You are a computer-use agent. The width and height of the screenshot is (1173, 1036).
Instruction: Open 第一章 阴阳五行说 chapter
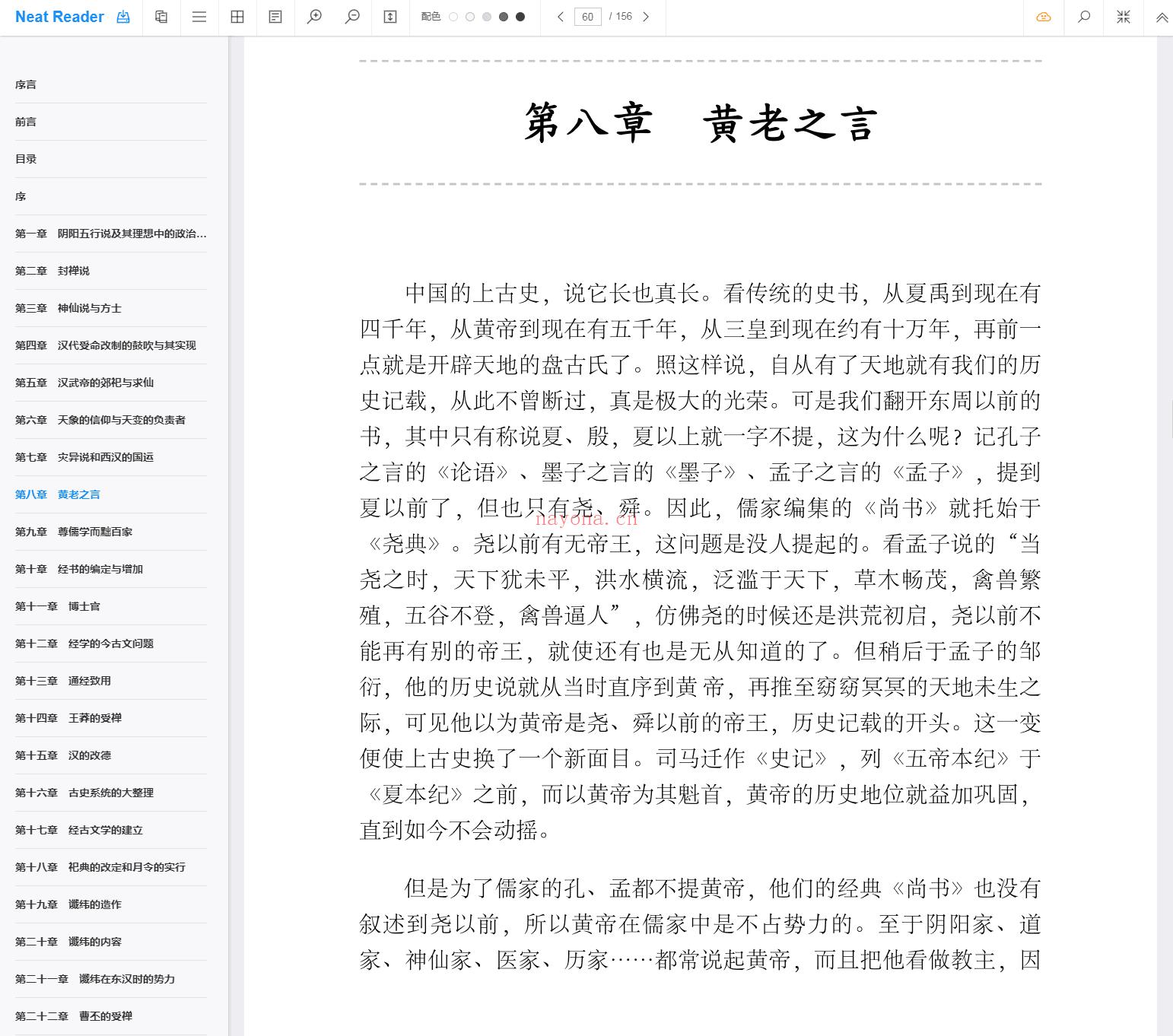click(111, 234)
